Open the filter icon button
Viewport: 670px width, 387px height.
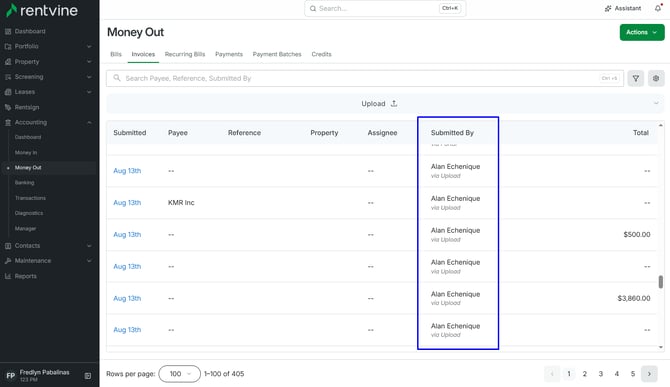click(635, 78)
